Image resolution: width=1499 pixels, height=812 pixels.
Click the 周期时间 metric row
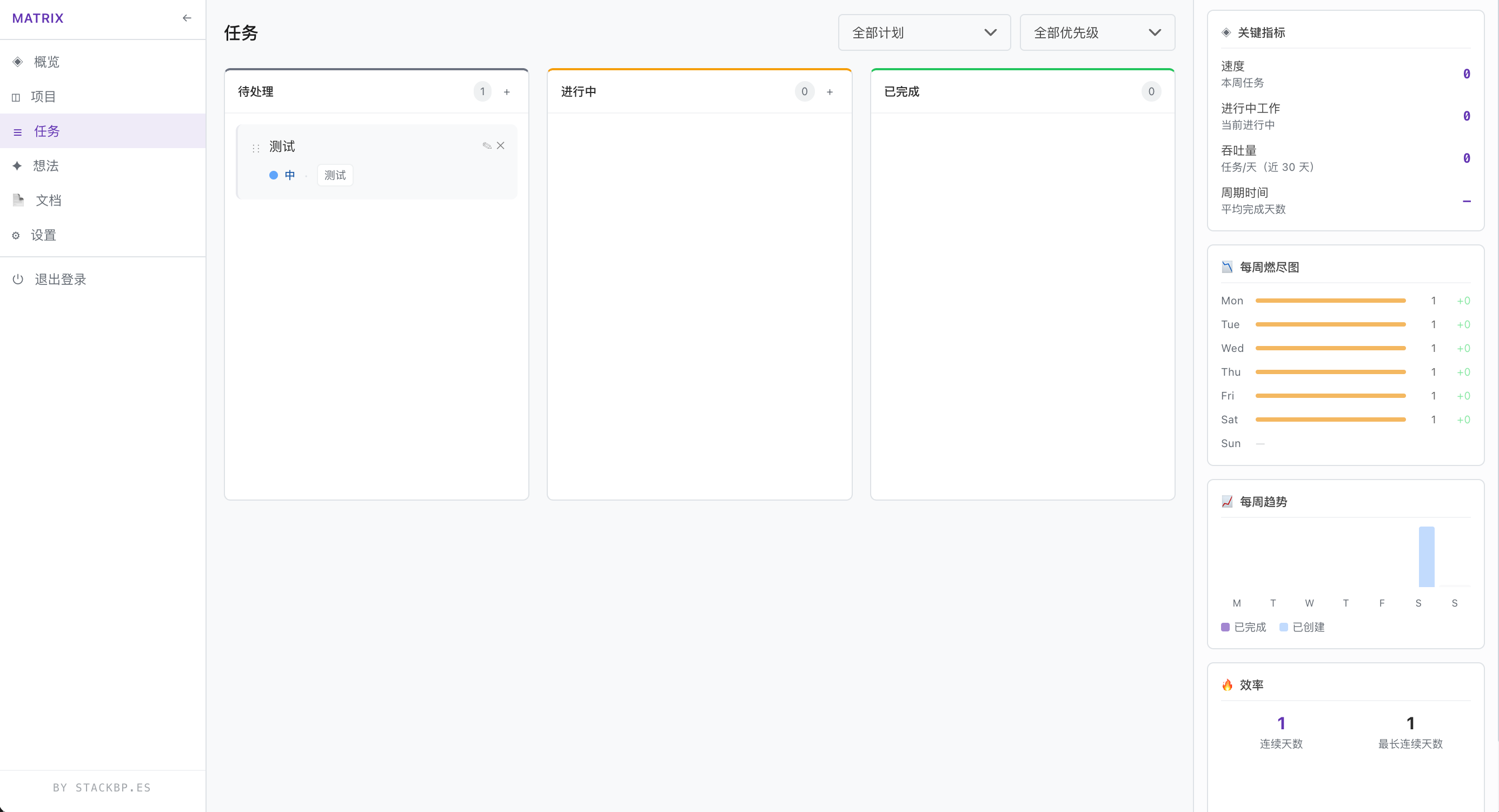pos(1345,200)
